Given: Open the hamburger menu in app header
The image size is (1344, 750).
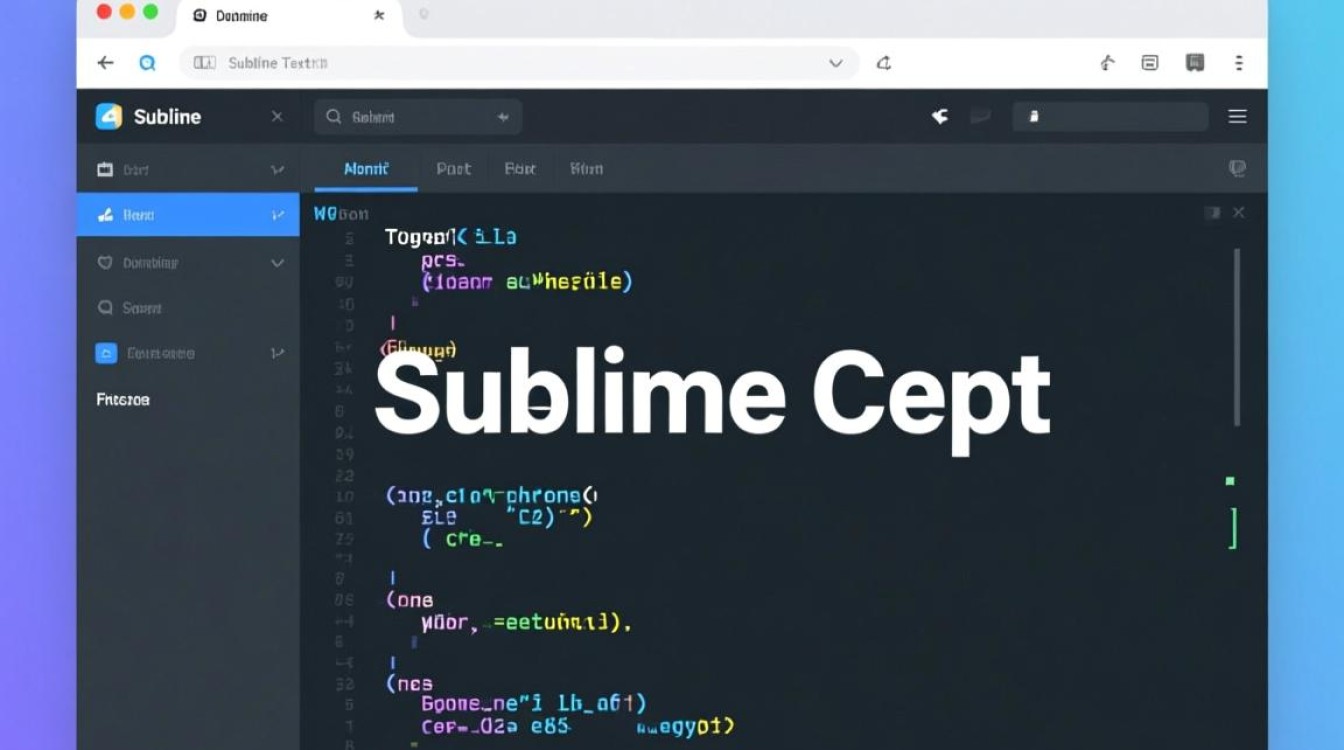Looking at the screenshot, I should 1238,117.
